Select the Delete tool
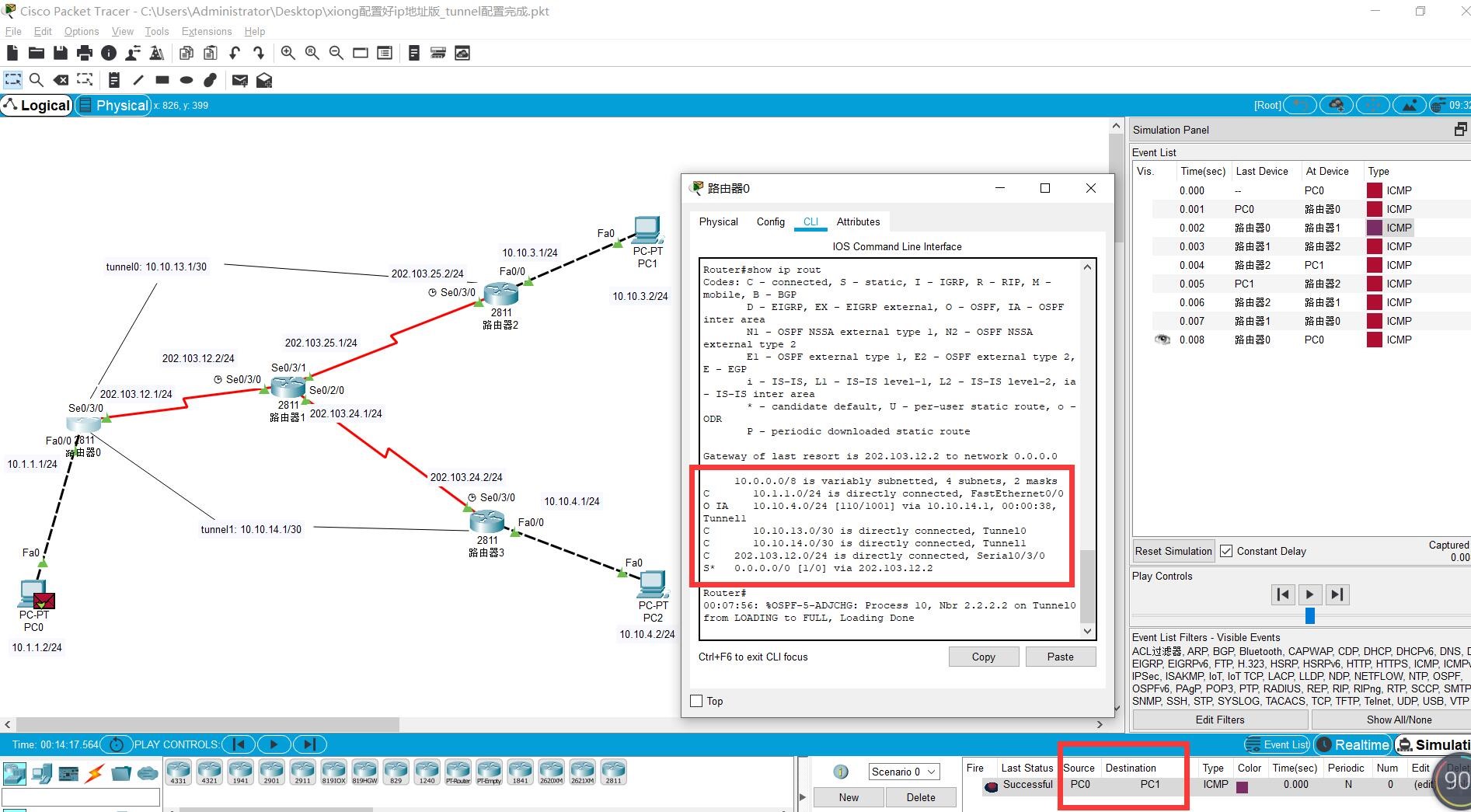Screen dimensions: 1471x812 [61, 79]
